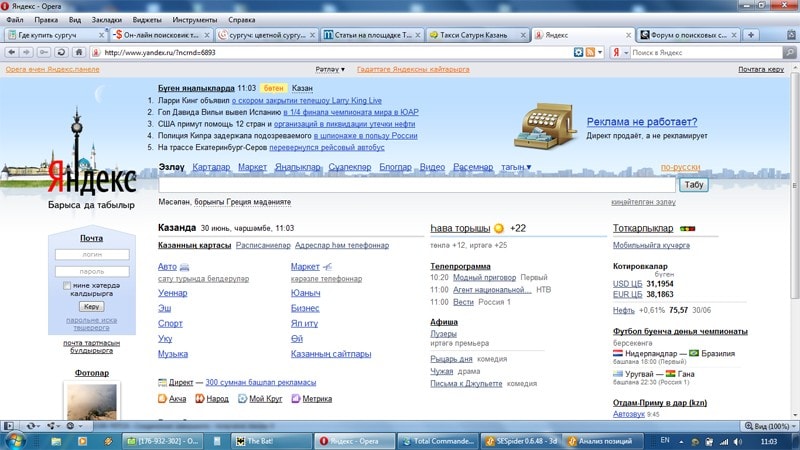800x450 pixels.
Task: Start search with magnifier icon in search box
Action: tap(789, 53)
